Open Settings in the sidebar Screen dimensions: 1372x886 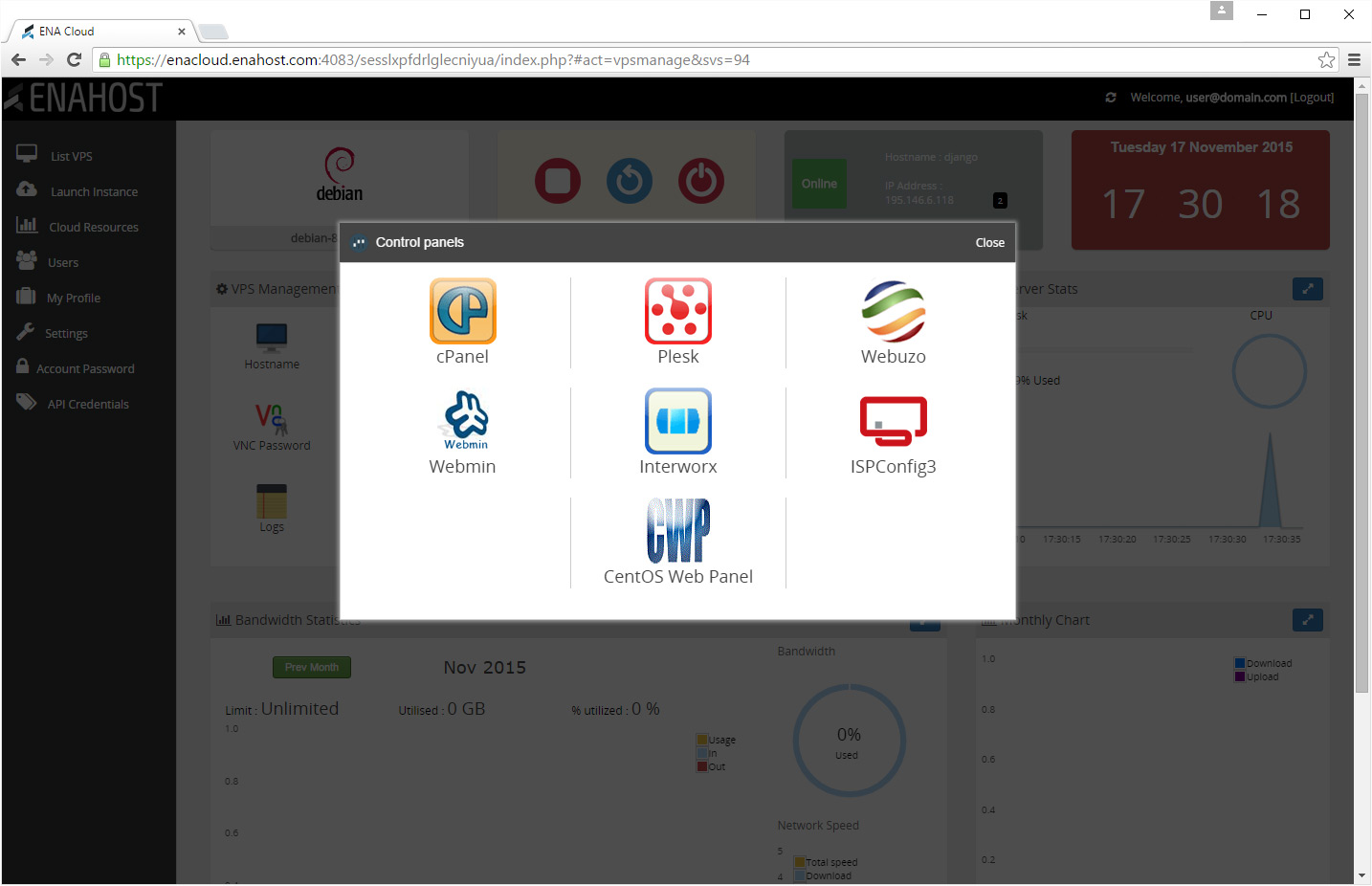pos(66,334)
